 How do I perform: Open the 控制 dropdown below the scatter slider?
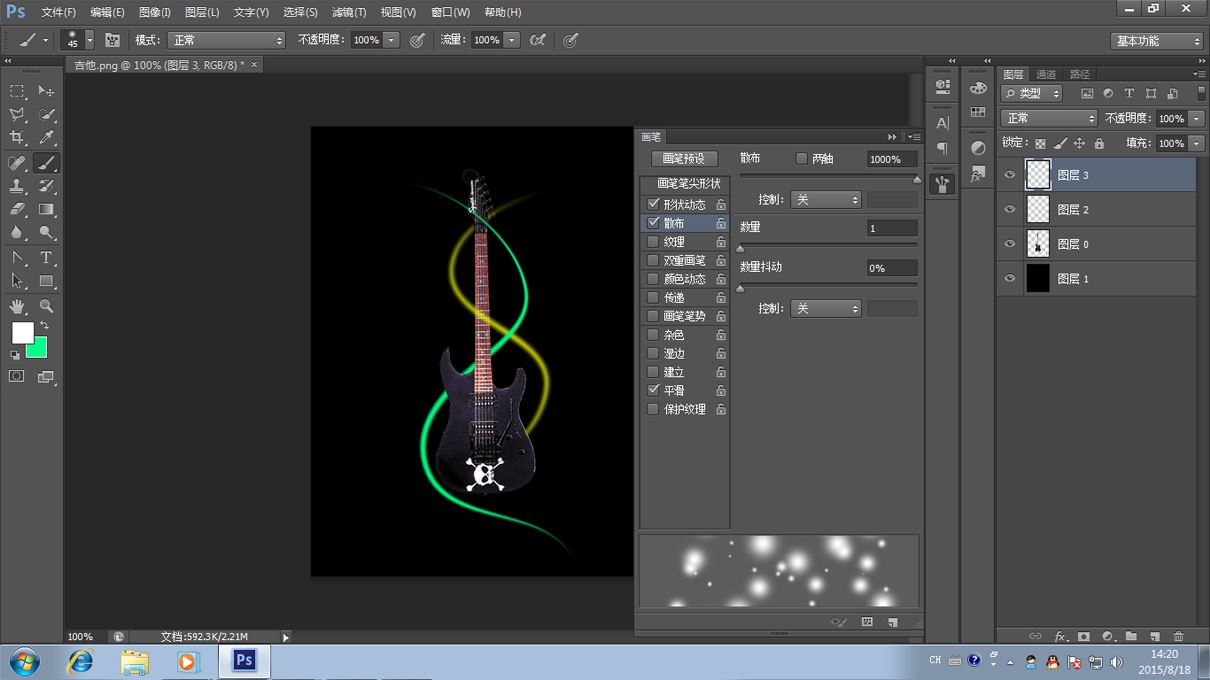click(825, 200)
